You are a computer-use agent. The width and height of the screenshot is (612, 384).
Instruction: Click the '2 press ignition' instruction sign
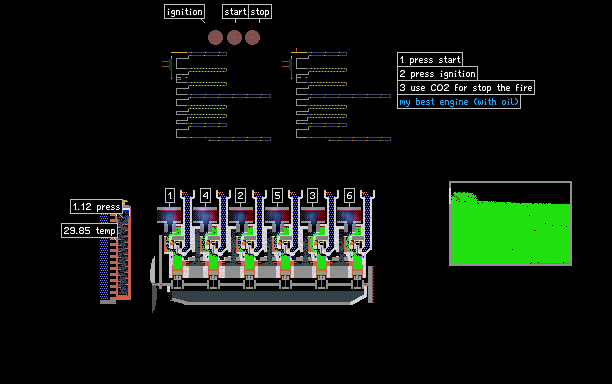click(x=437, y=74)
